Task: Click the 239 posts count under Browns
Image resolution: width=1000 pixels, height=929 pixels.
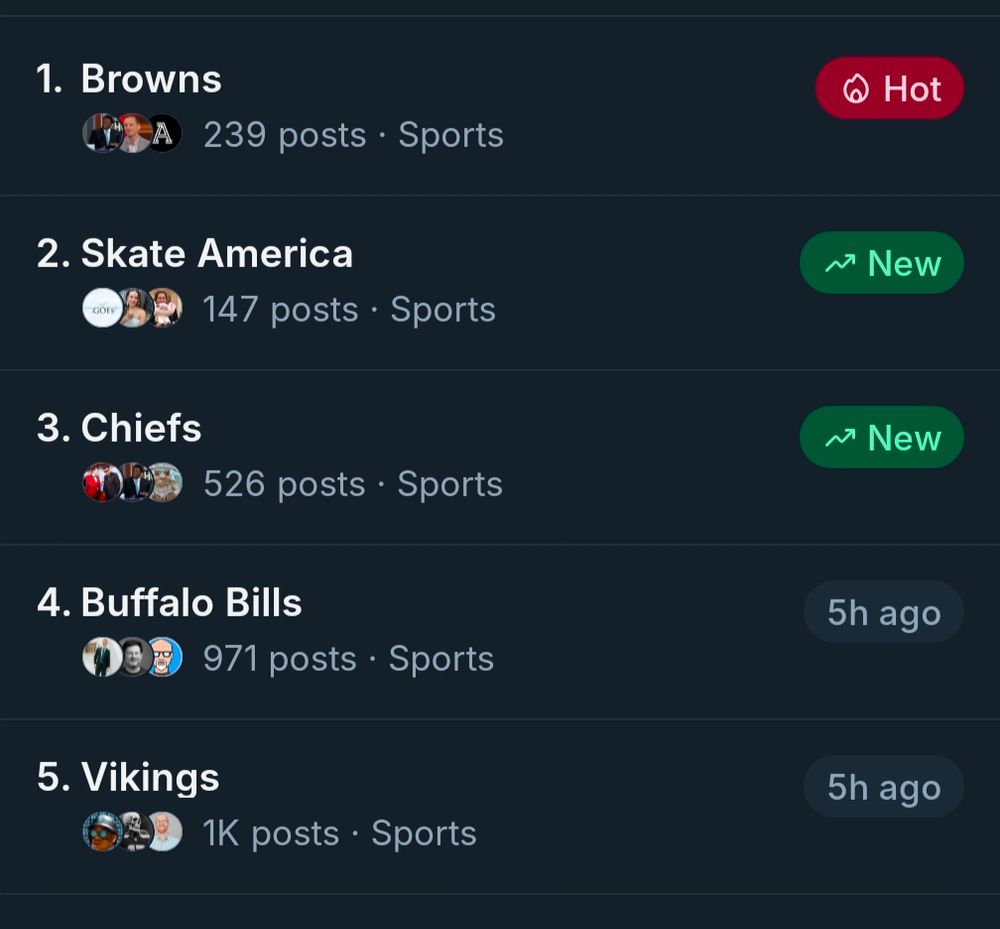Action: (x=284, y=135)
